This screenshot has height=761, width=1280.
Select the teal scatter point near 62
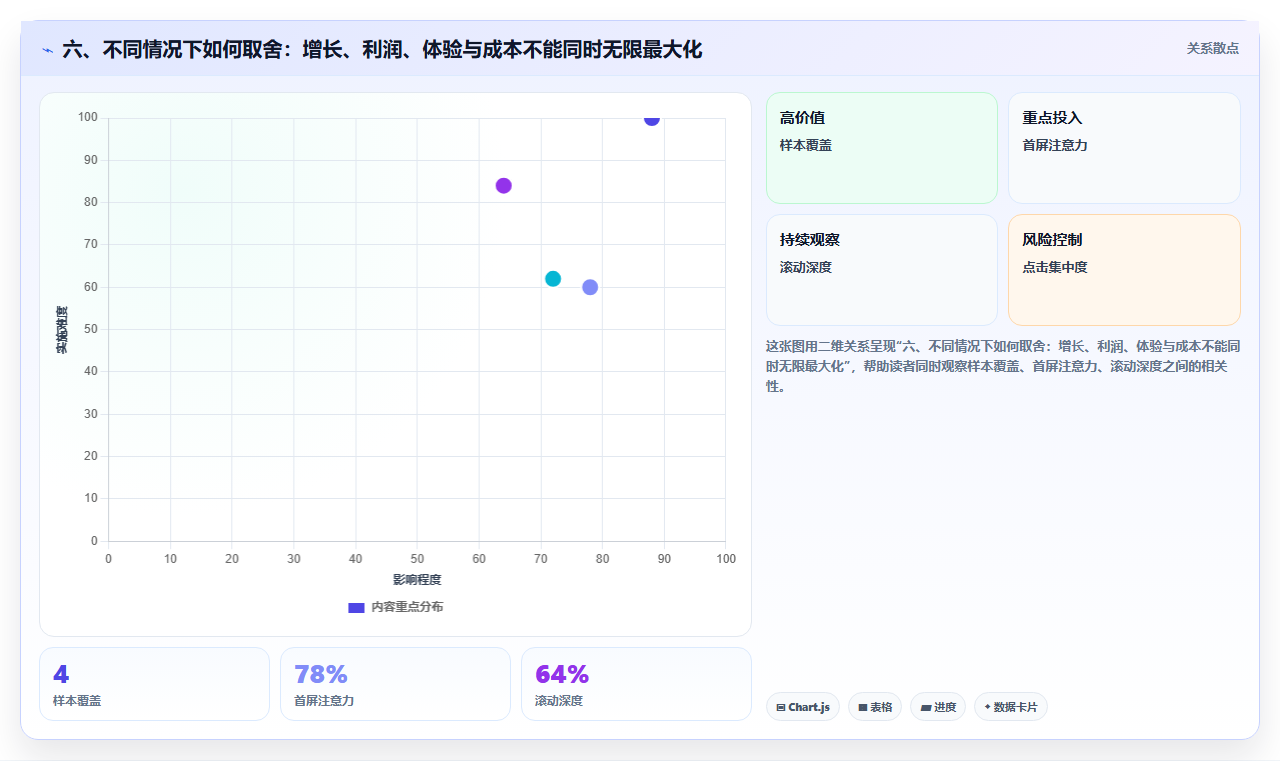pyautogui.click(x=553, y=279)
